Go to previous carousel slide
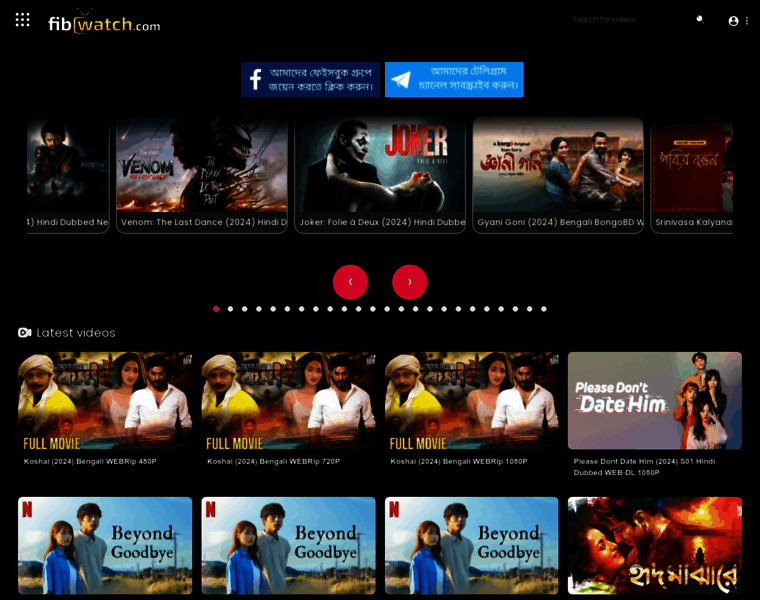Viewport: 760px width, 600px height. coord(350,282)
